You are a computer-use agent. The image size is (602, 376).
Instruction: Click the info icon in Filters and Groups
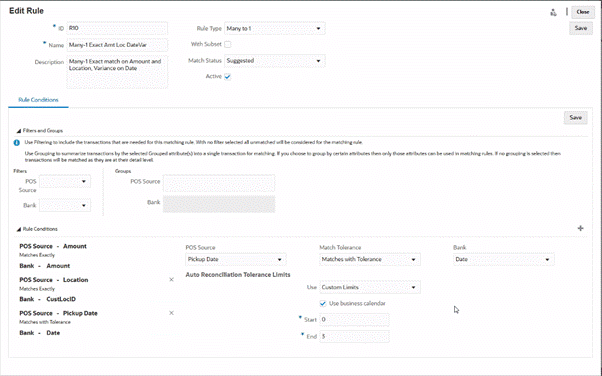17,142
